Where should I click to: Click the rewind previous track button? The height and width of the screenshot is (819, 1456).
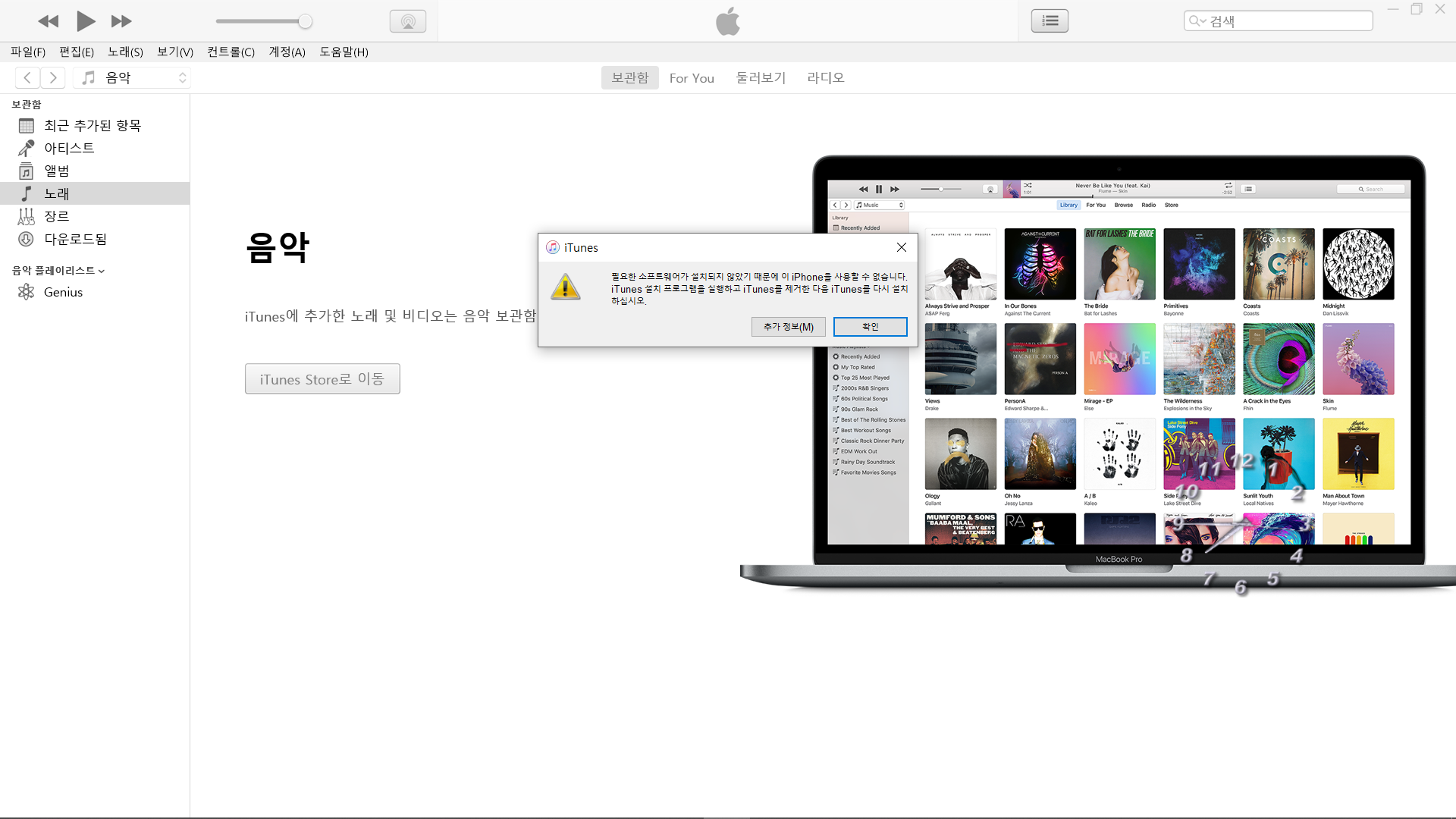[x=49, y=21]
